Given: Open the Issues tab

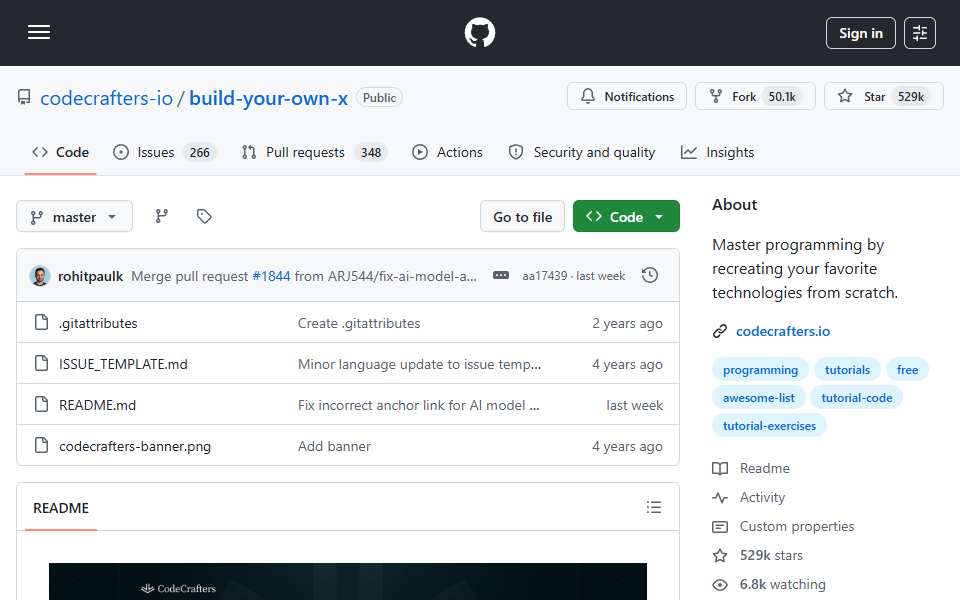Looking at the screenshot, I should [x=164, y=152].
